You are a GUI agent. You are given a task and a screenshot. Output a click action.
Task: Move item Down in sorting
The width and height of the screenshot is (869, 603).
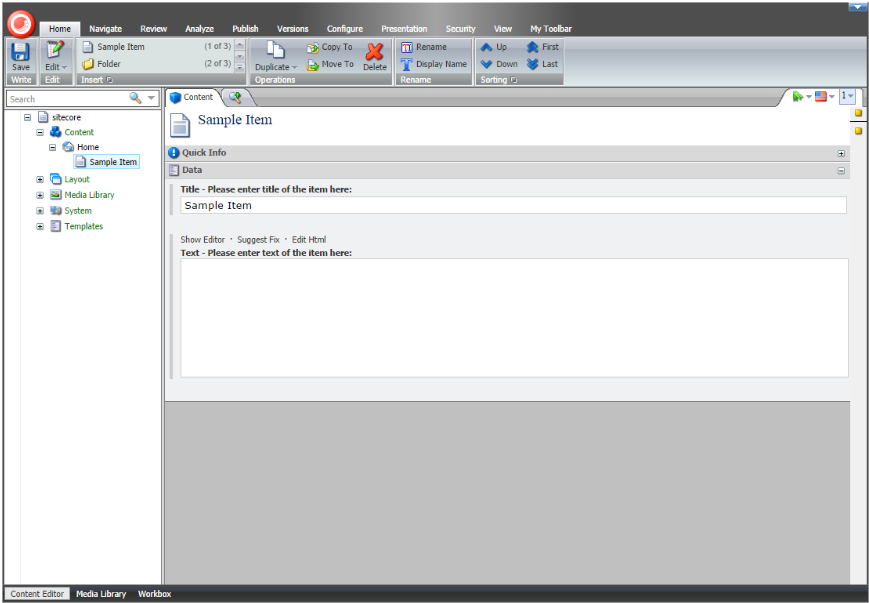click(x=499, y=64)
